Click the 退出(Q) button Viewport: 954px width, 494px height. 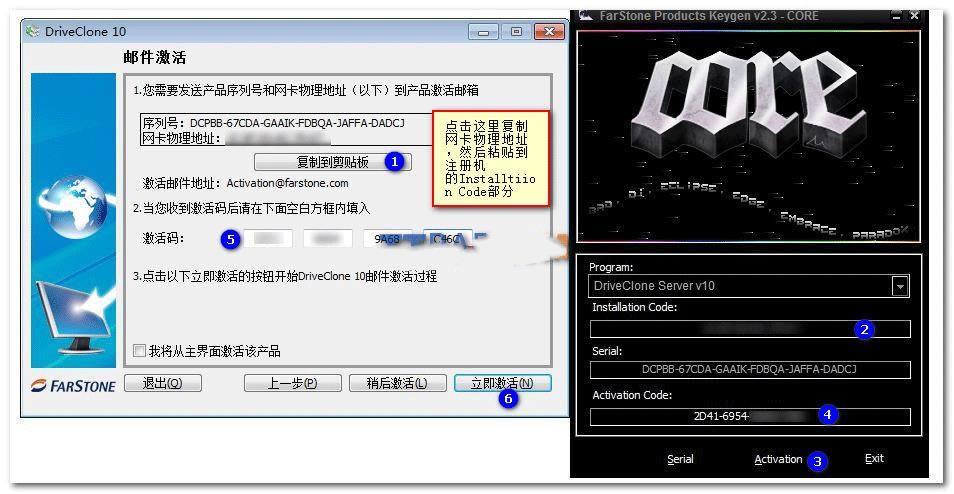point(162,383)
